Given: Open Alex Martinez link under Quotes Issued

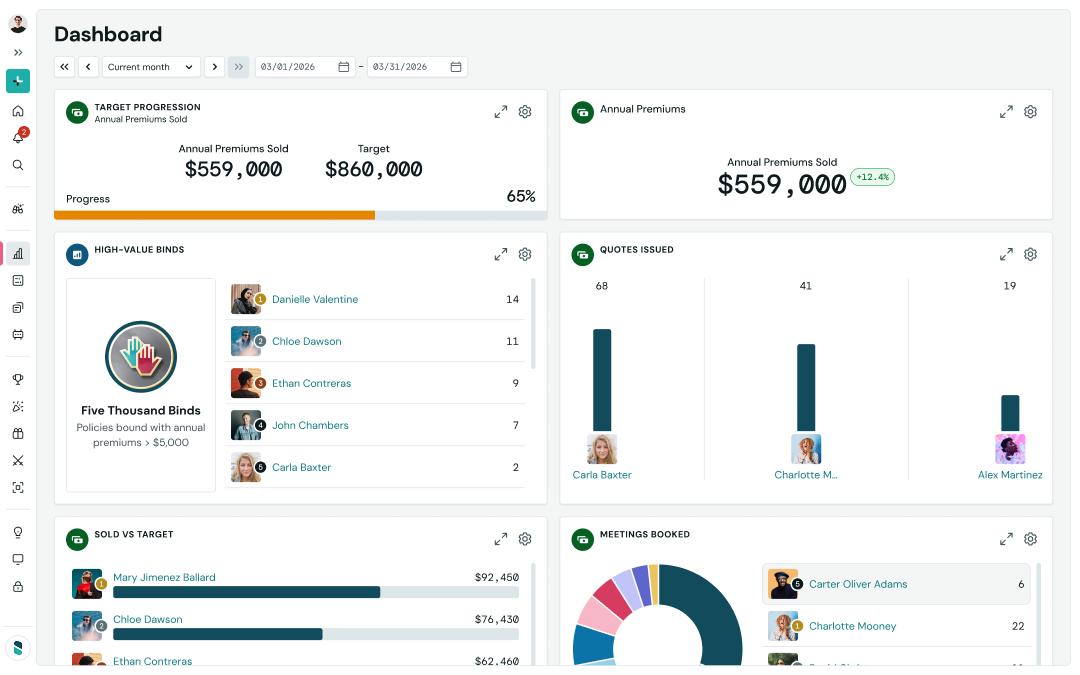Looking at the screenshot, I should click(x=1010, y=475).
